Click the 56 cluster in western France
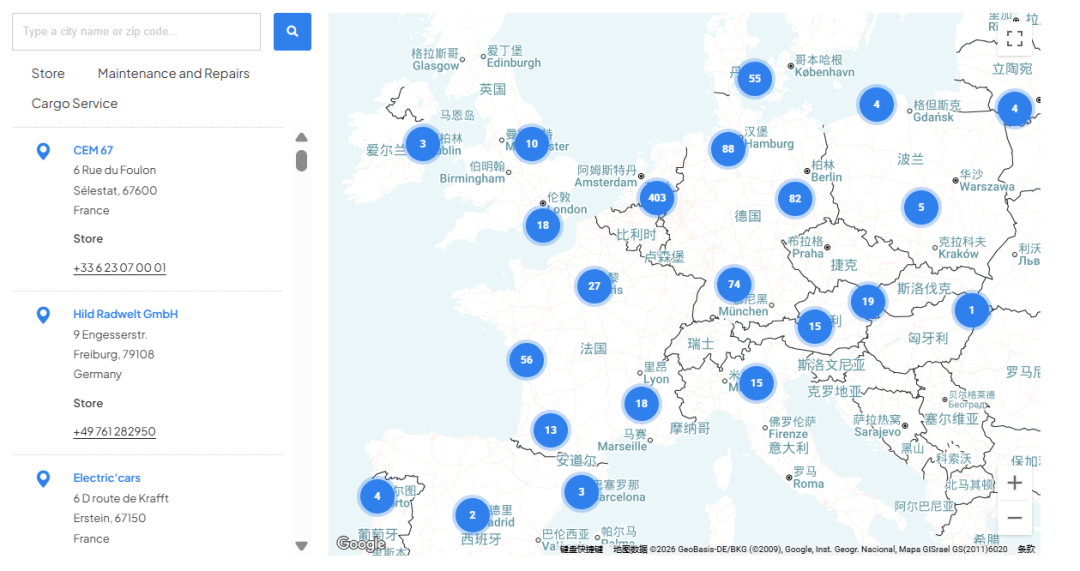The width and height of the screenshot is (1080, 571). click(x=527, y=360)
